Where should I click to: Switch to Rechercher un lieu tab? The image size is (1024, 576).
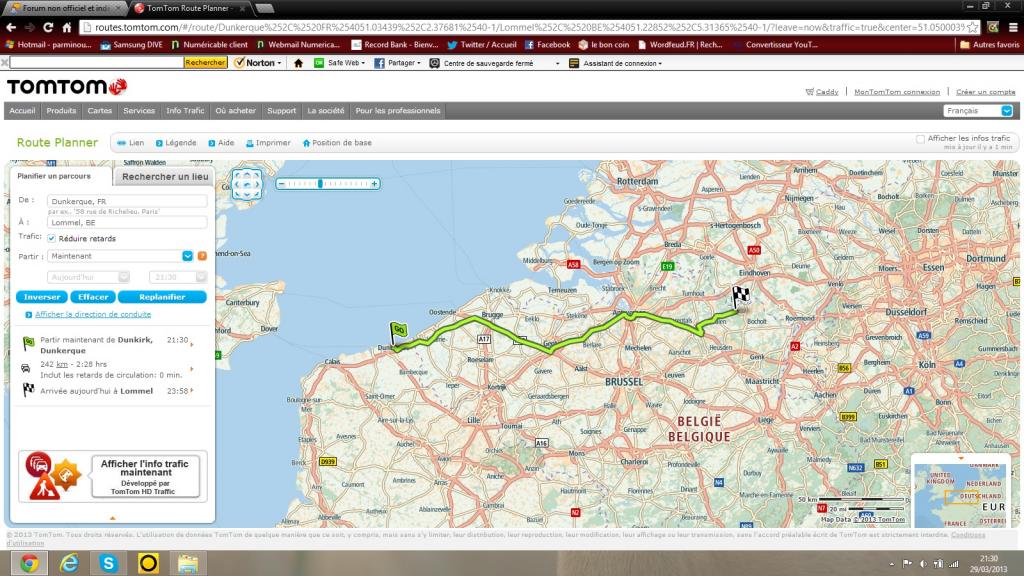tap(165, 176)
